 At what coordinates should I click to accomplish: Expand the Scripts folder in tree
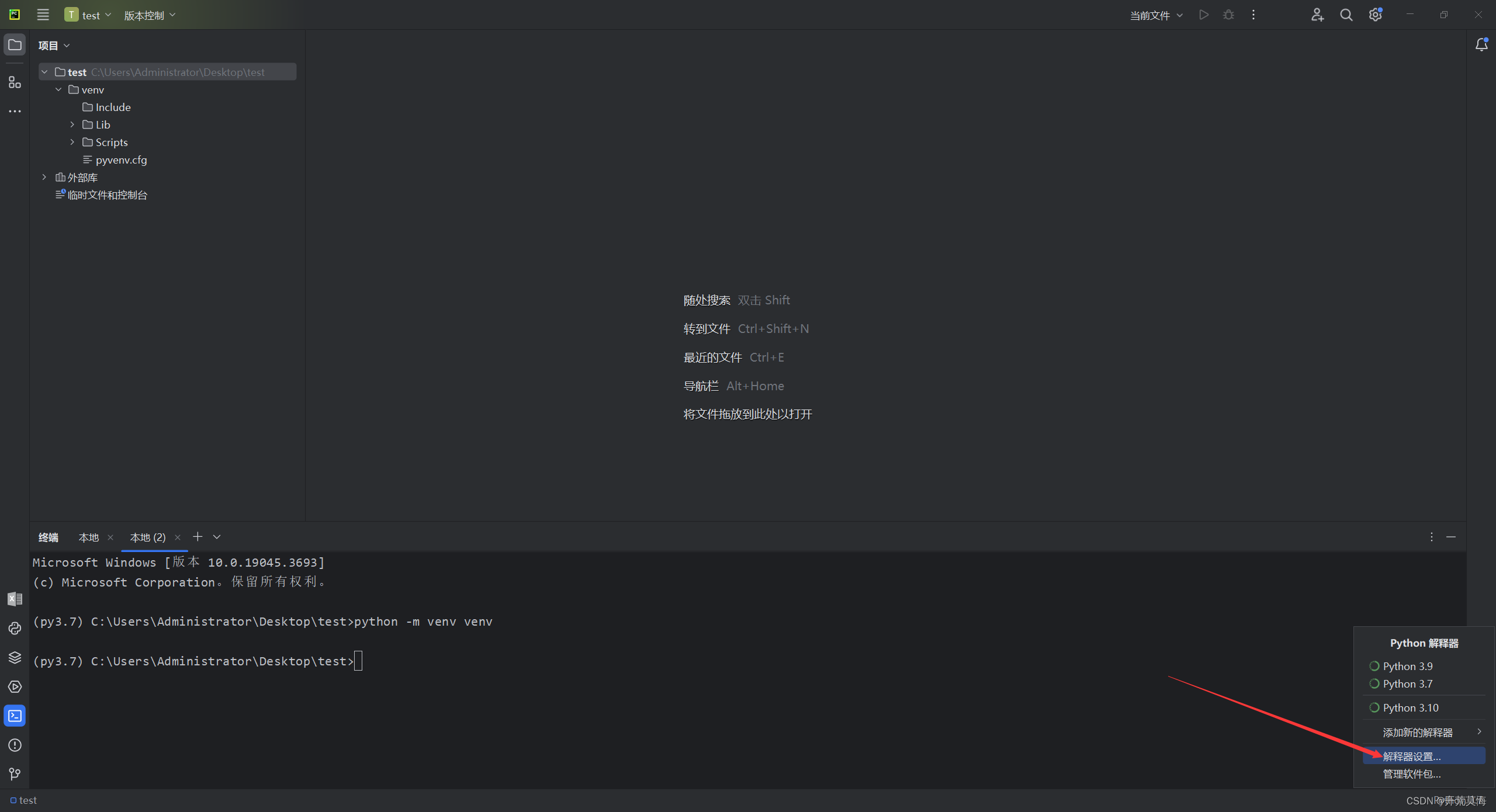tap(72, 142)
